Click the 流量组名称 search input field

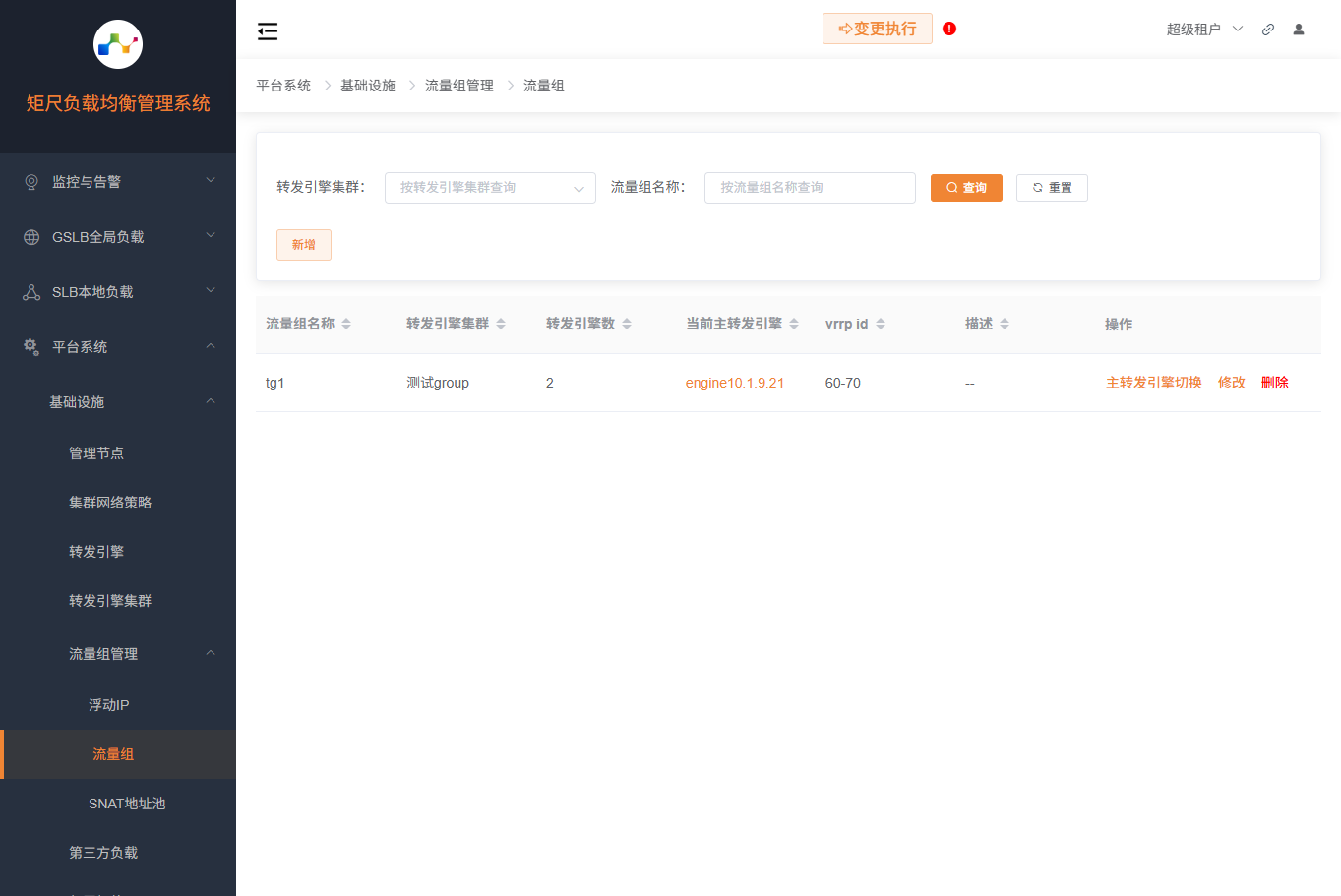809,187
